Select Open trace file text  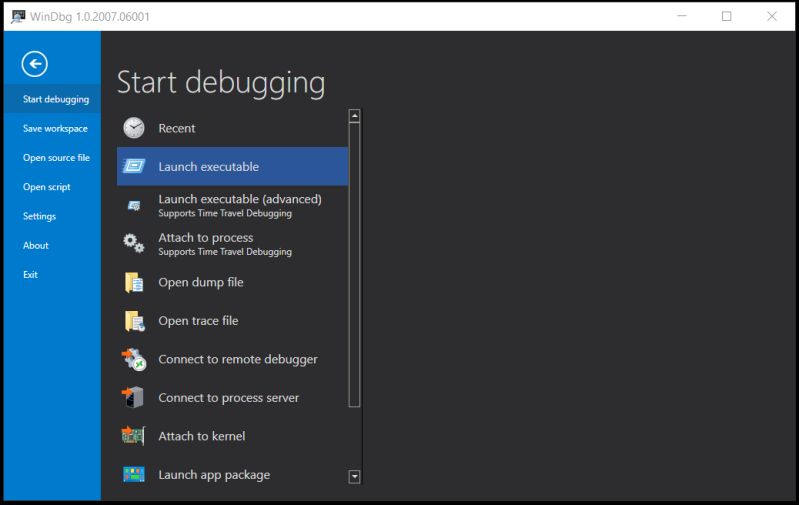[x=198, y=321]
